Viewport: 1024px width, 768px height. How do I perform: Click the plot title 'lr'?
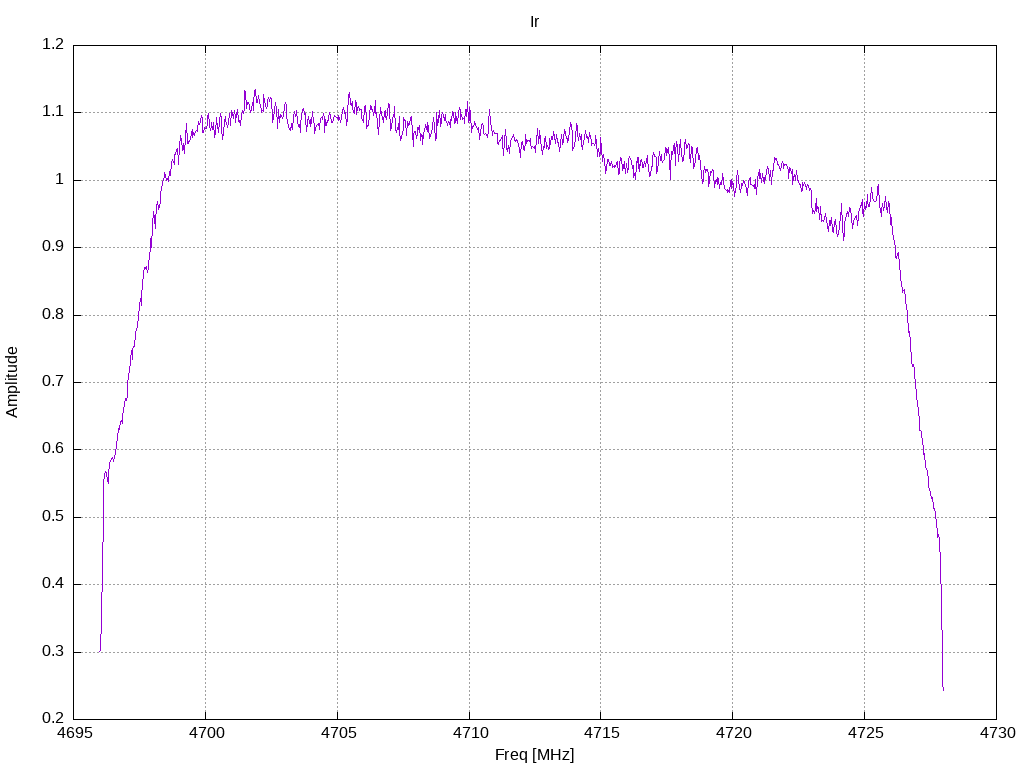534,22
